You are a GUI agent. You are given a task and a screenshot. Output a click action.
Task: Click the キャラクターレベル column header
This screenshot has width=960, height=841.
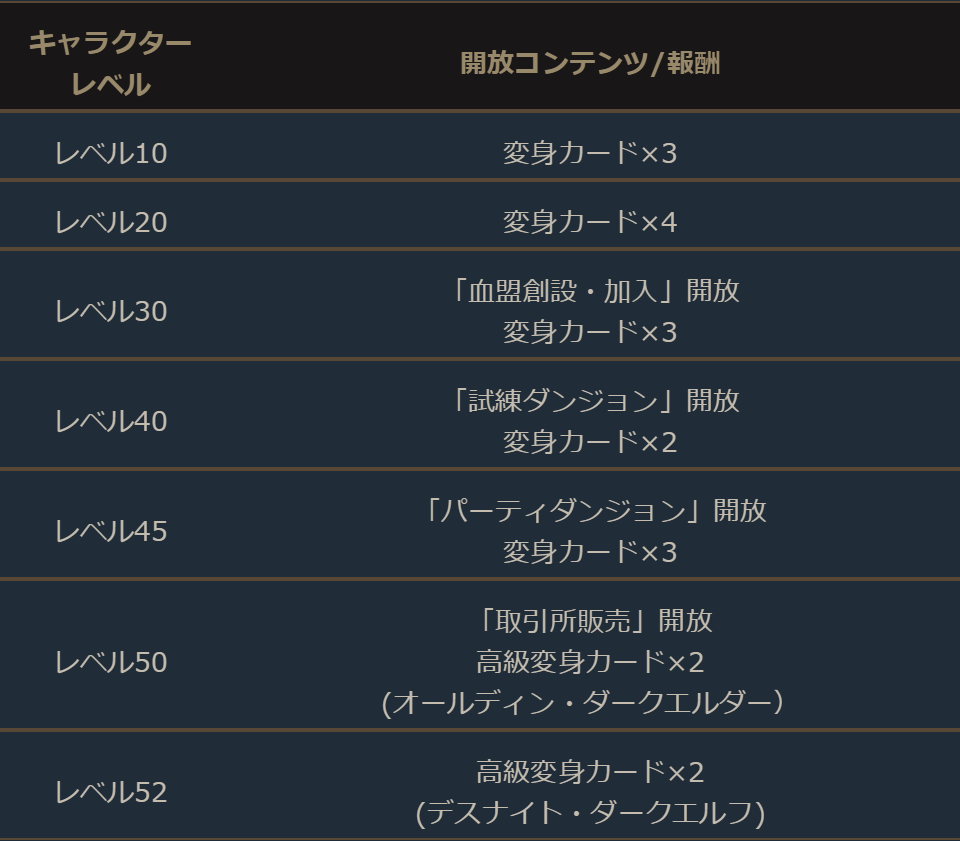coord(110,63)
